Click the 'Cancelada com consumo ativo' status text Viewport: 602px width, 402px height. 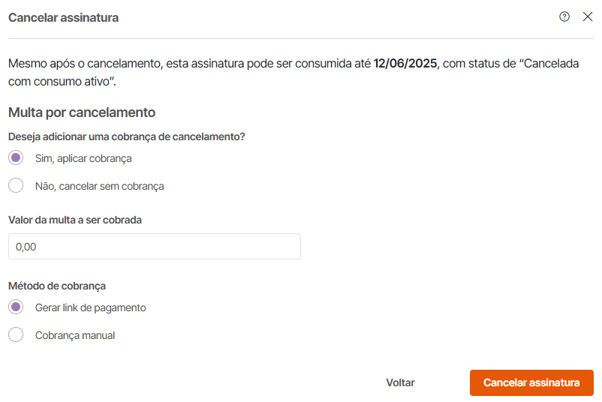tap(293, 72)
